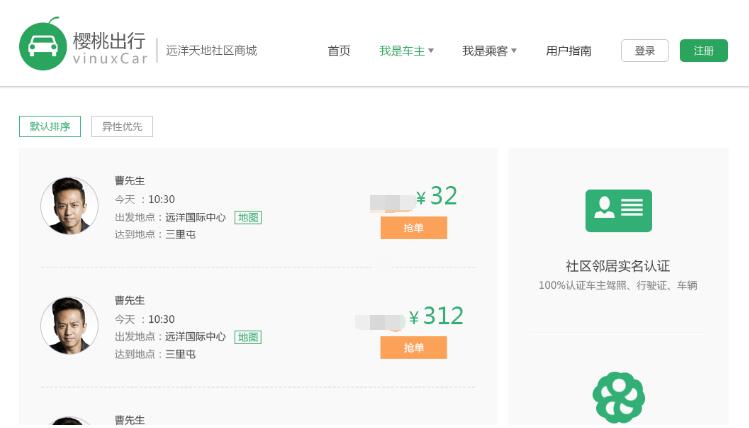749x428 pixels.
Task: Open 用户指南 user guide
Action: pos(568,51)
